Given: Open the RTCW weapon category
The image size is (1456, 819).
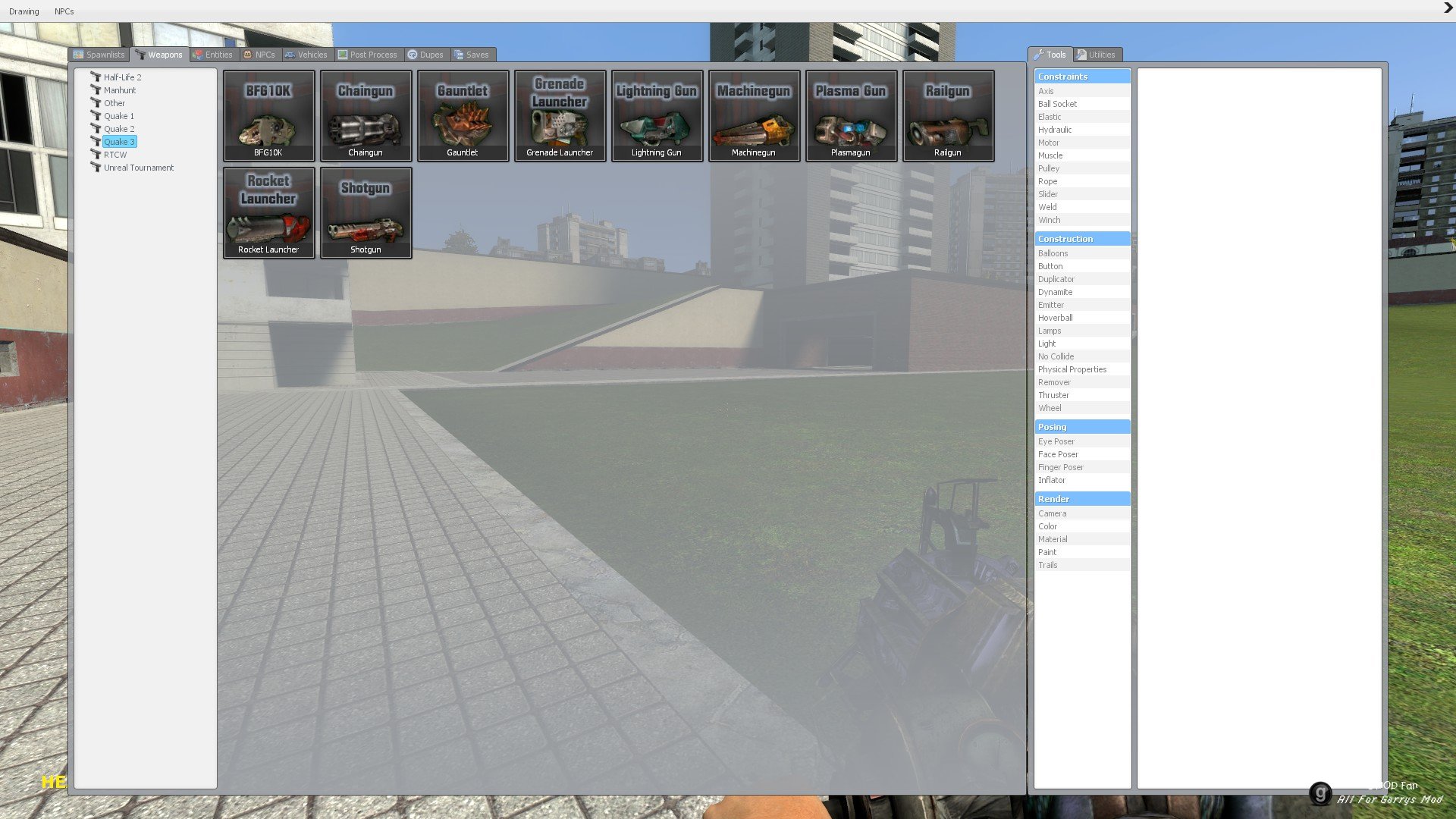Looking at the screenshot, I should (115, 155).
